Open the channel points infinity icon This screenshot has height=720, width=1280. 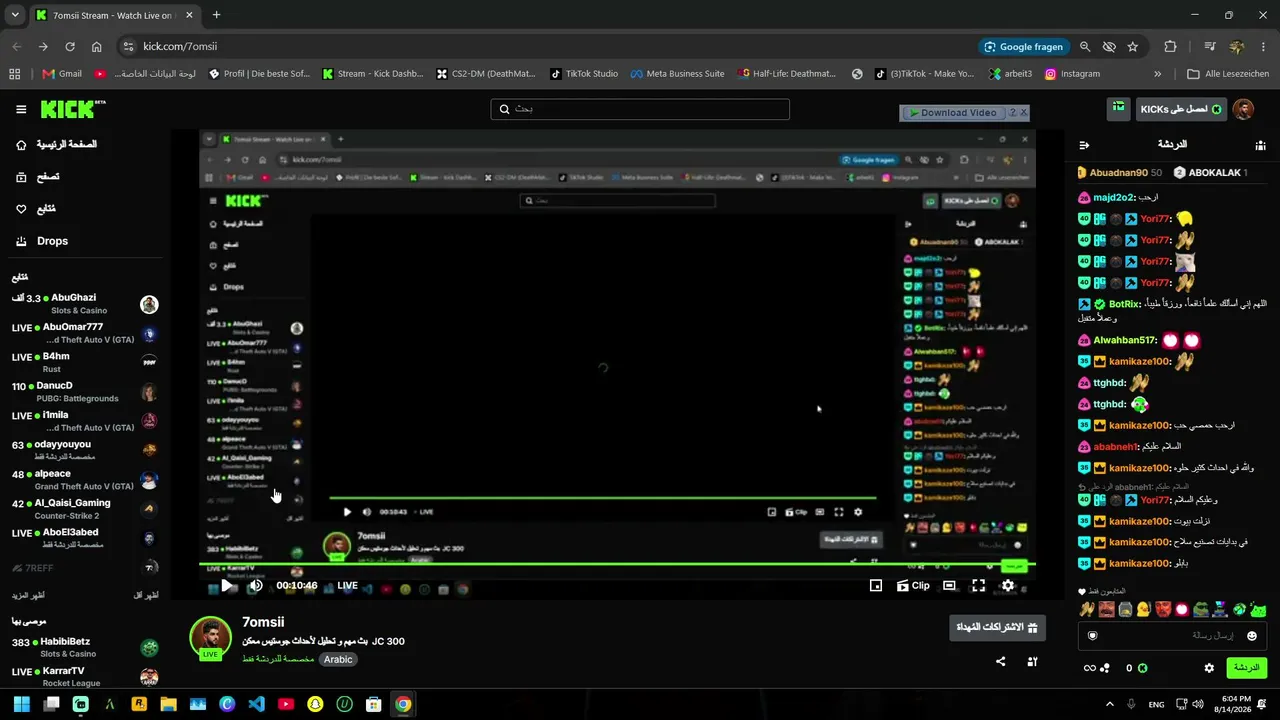click(x=1095, y=668)
